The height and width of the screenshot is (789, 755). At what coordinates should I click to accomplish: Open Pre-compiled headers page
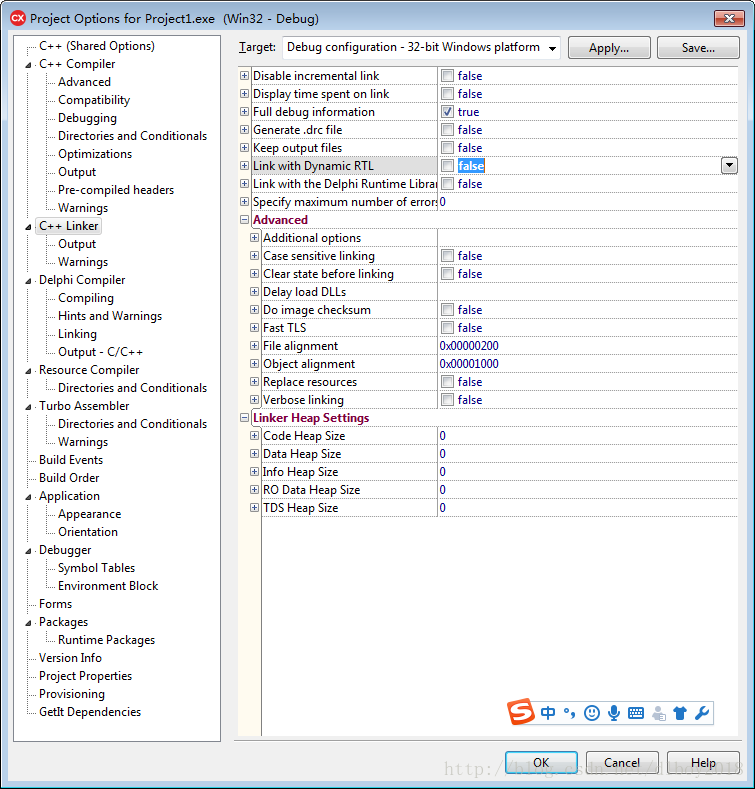point(116,190)
